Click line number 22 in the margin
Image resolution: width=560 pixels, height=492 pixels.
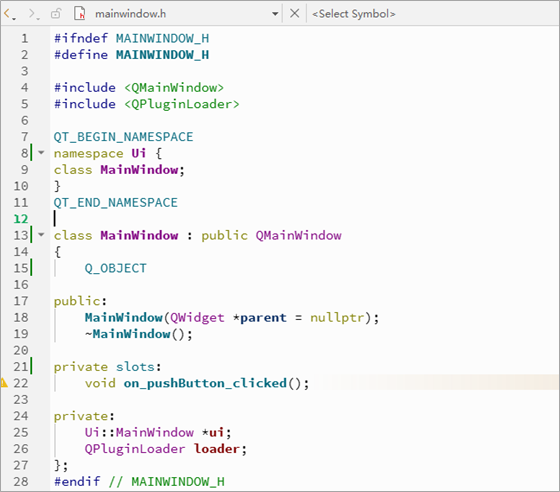tap(21, 383)
